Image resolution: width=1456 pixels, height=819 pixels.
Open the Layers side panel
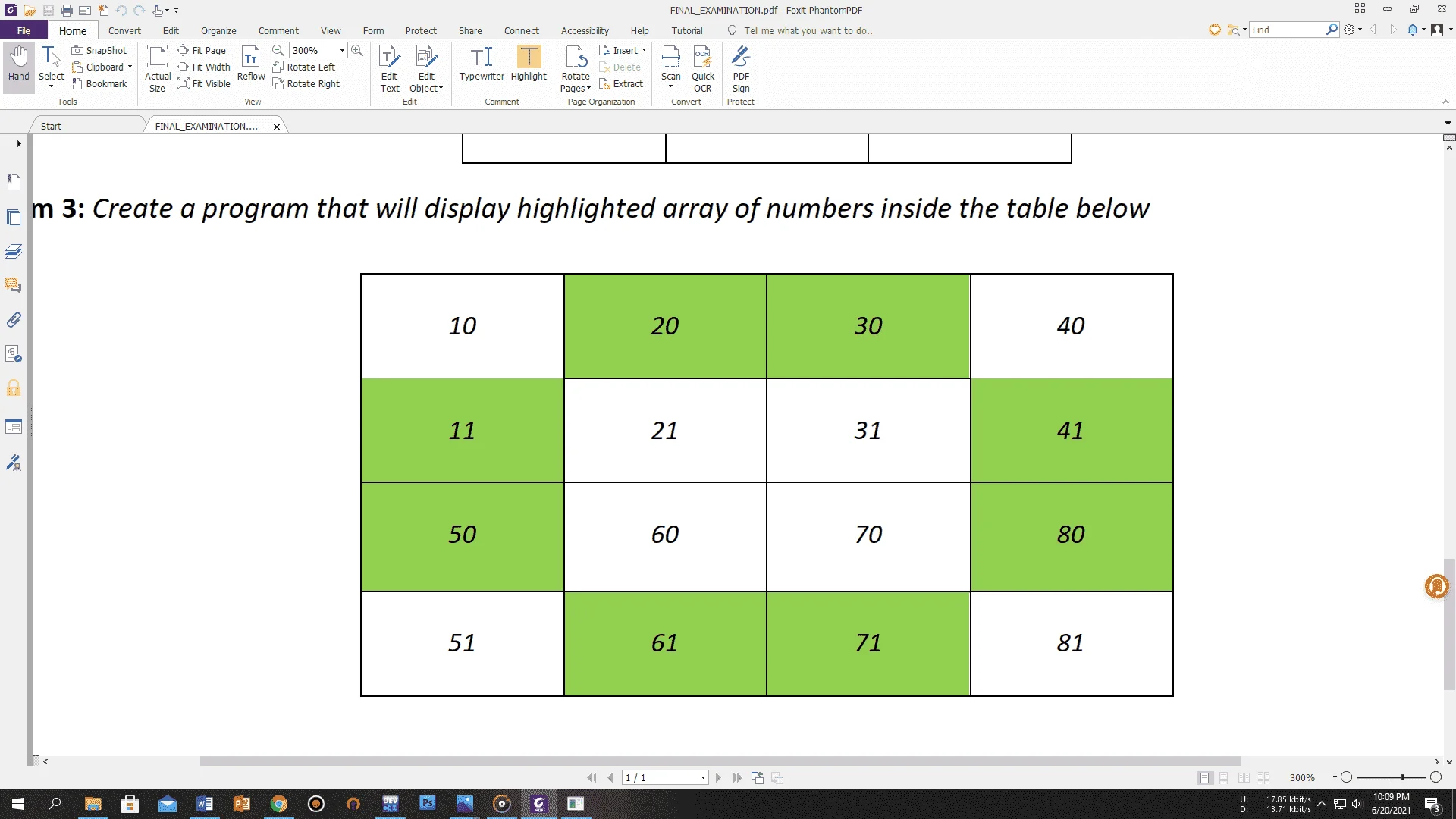(14, 252)
